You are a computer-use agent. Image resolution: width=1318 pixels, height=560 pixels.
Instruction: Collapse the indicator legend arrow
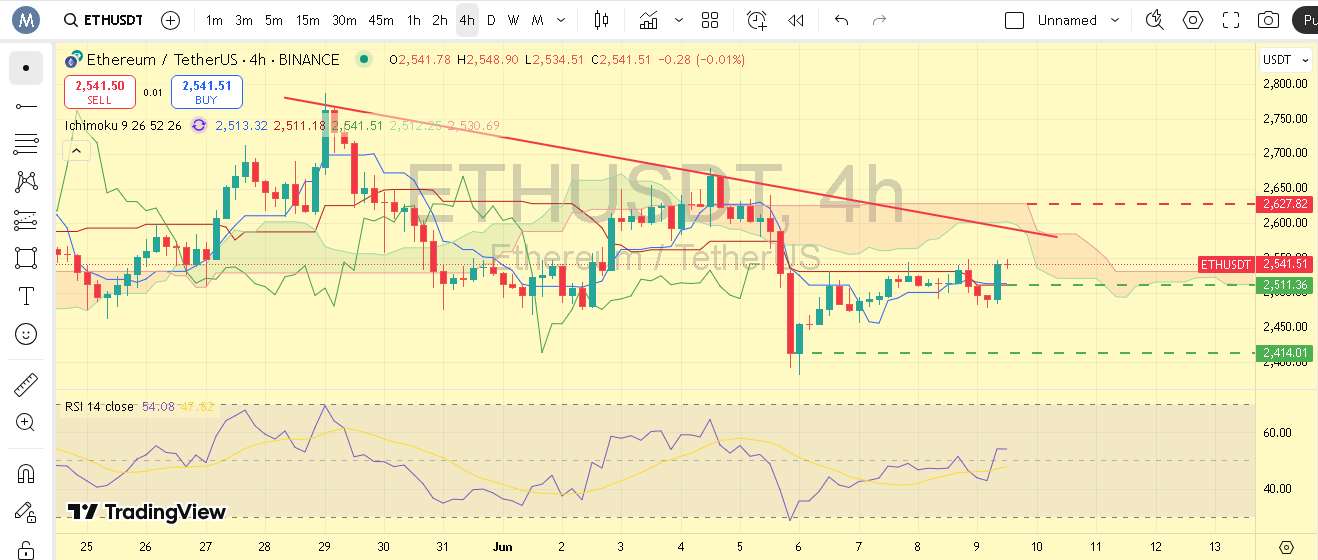coord(76,151)
